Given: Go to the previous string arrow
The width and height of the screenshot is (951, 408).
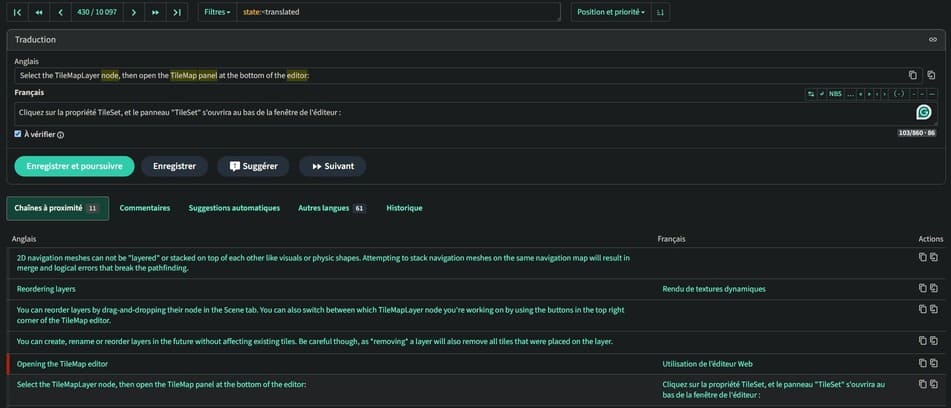Looking at the screenshot, I should tap(61, 12).
